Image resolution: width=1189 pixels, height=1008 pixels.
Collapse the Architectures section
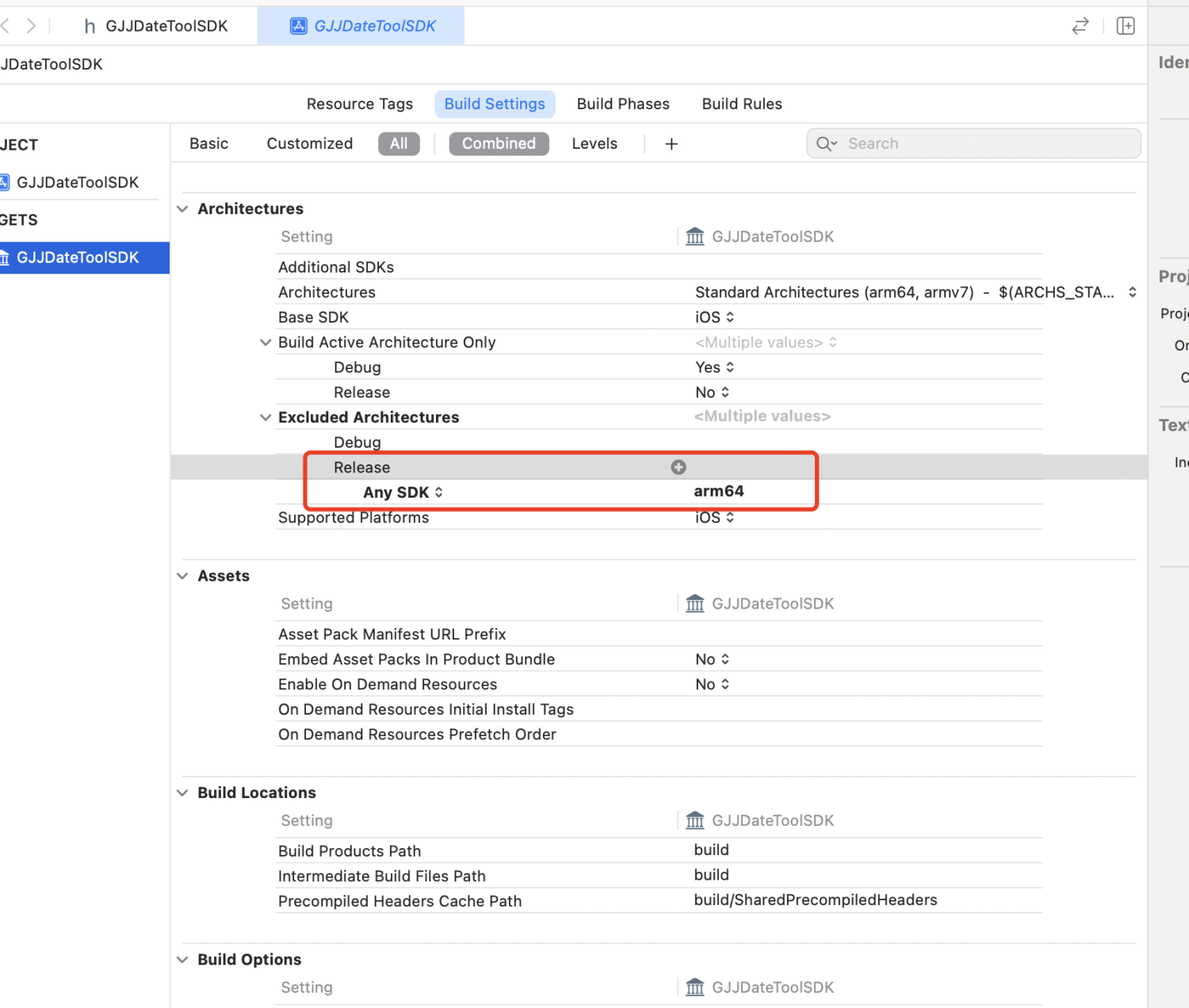pos(182,208)
